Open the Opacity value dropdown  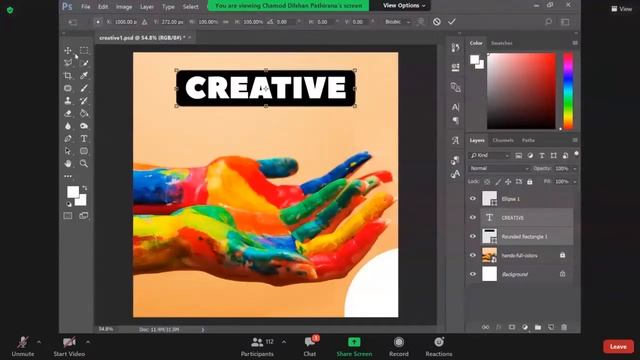tap(575, 169)
